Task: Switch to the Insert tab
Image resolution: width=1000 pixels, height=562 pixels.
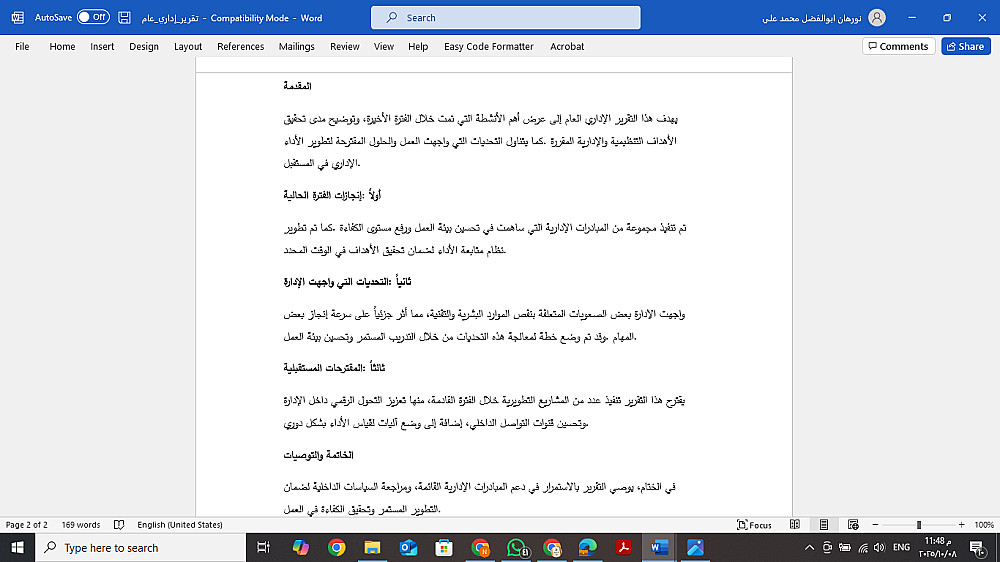Action: click(102, 47)
